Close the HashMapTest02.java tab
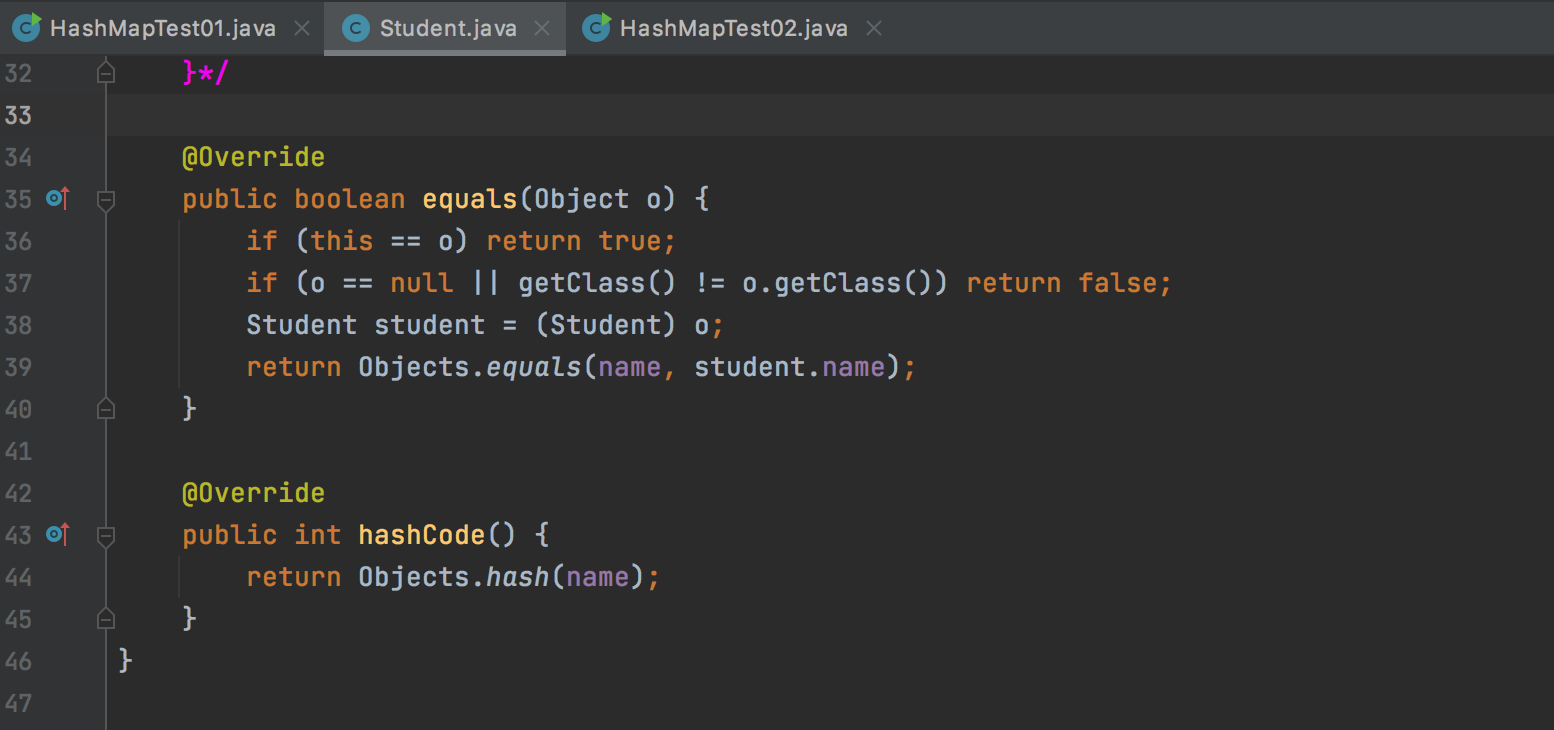 (873, 29)
